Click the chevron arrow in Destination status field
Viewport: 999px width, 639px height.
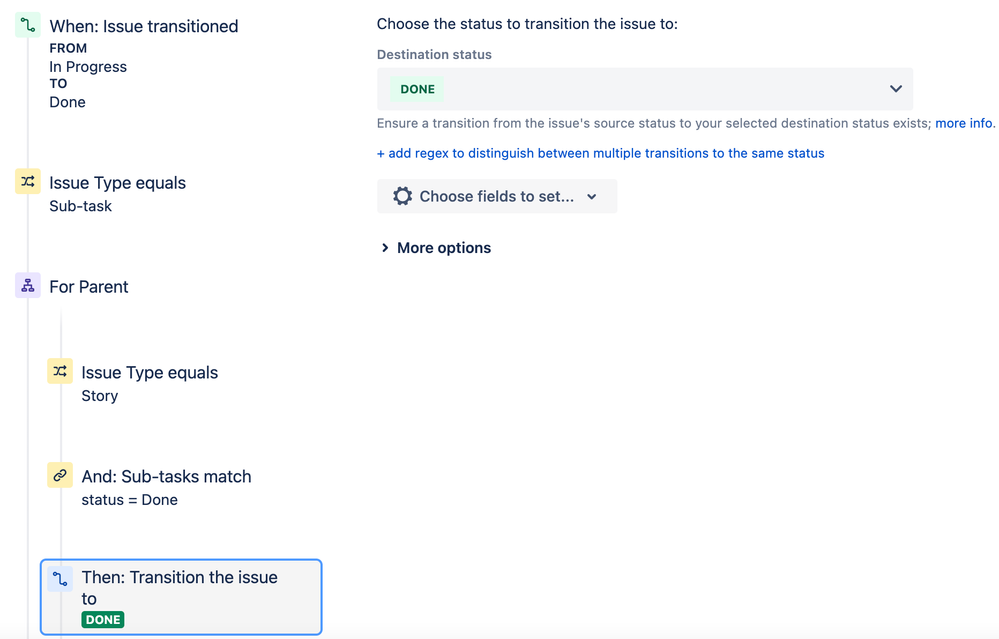[895, 89]
